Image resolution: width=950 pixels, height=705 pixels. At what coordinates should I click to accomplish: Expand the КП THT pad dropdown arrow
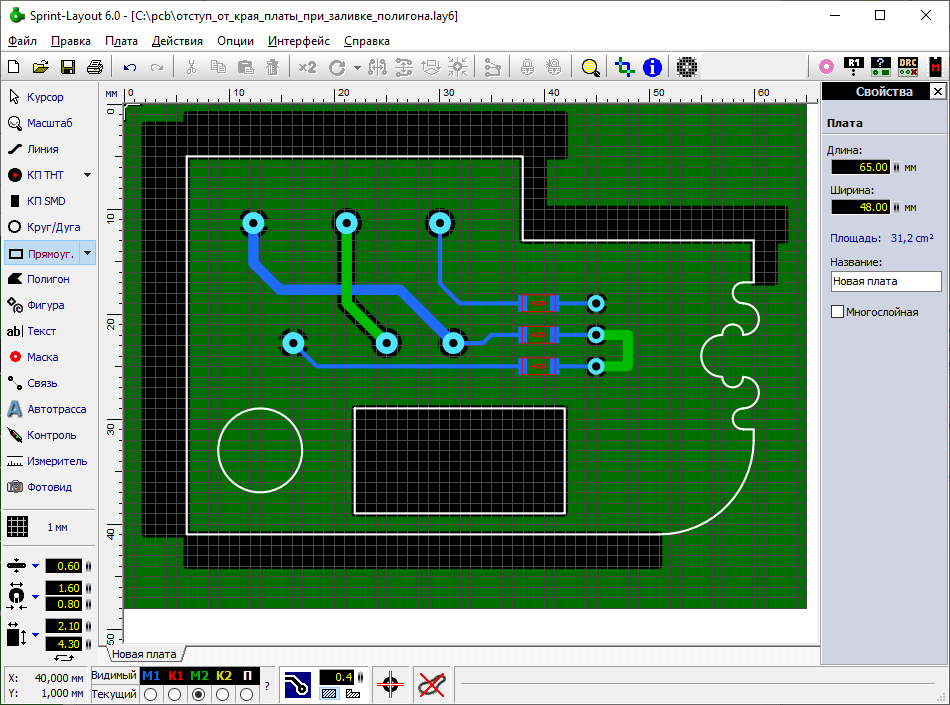87,175
